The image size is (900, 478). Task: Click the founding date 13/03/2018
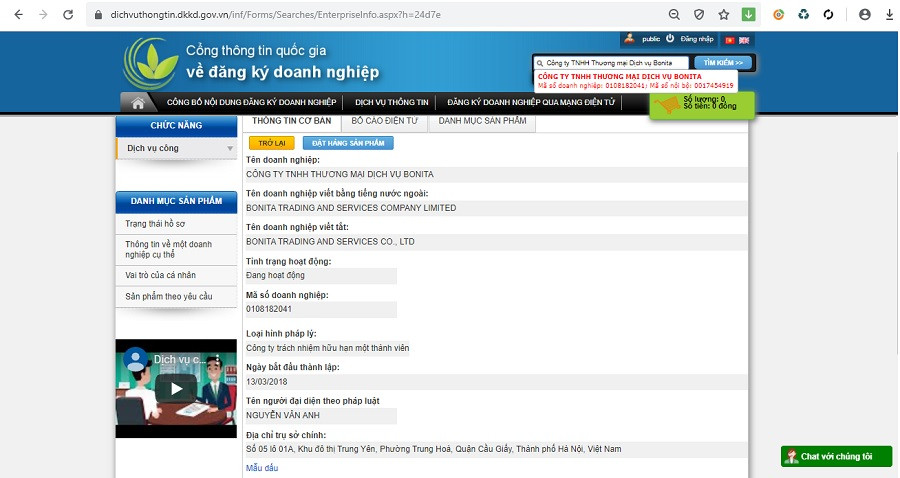pyautogui.click(x=266, y=382)
